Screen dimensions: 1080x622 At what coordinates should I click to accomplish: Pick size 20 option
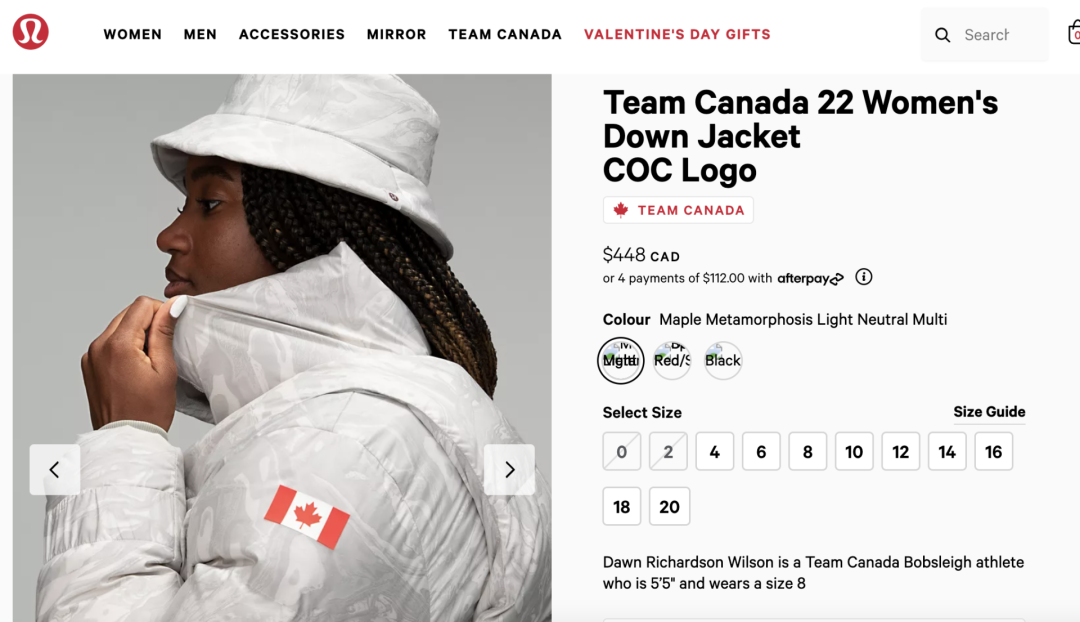coord(669,507)
